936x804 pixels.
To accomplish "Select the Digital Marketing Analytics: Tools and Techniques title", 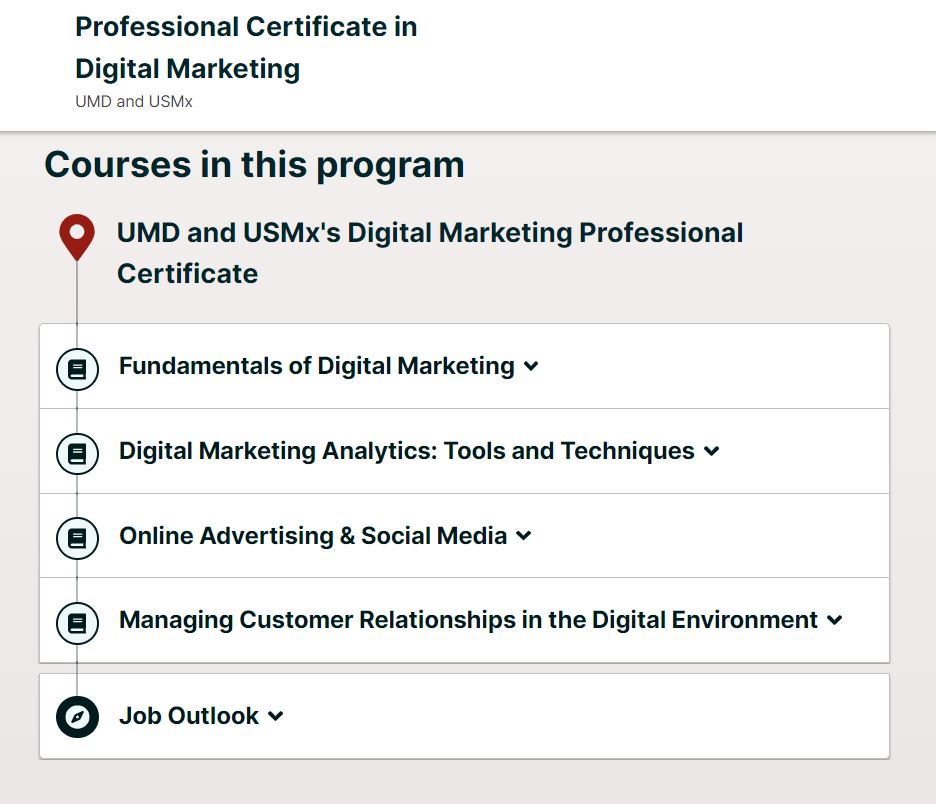I will pos(406,451).
